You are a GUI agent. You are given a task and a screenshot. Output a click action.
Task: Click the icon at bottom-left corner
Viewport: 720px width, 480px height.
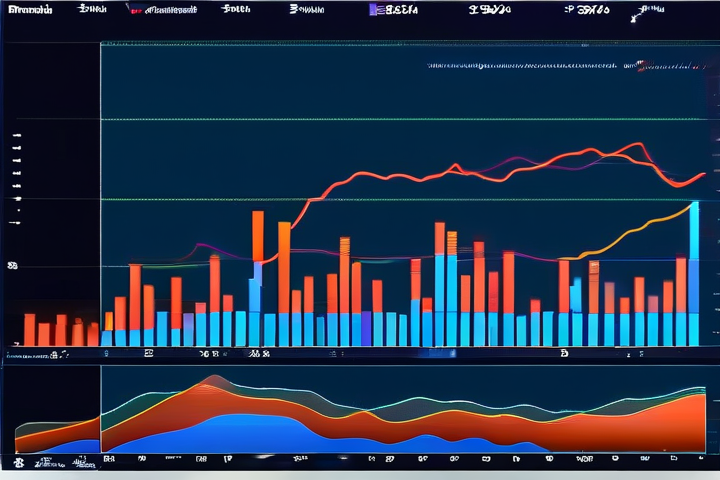tap(18, 463)
